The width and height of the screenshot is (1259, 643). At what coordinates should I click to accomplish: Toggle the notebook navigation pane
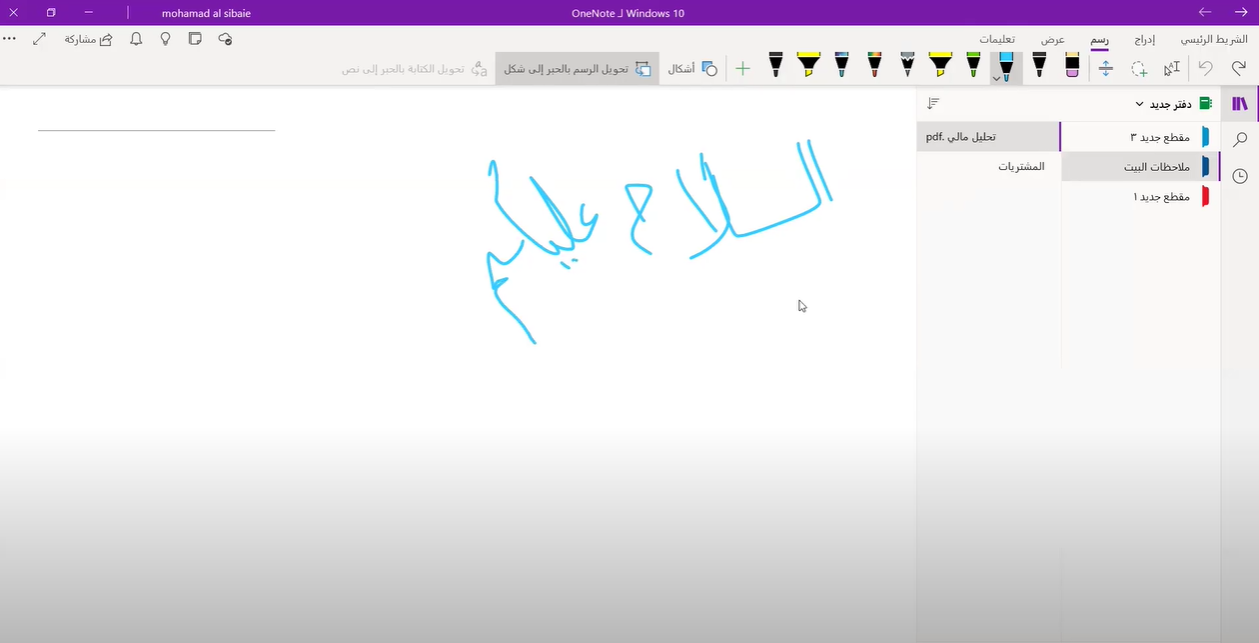[1240, 104]
